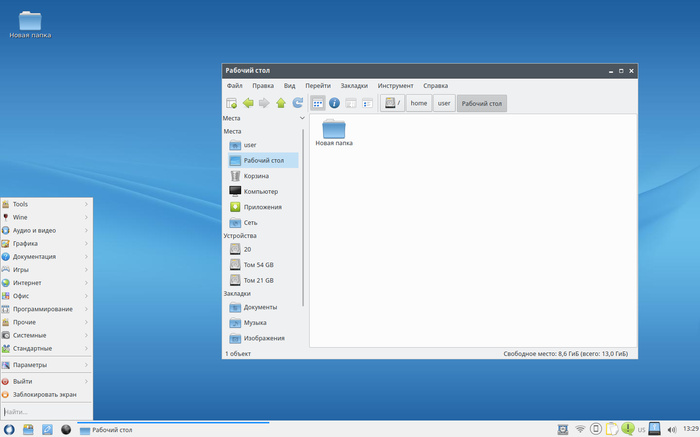Switch to icon view mode
This screenshot has width=700, height=437.
tap(318, 103)
